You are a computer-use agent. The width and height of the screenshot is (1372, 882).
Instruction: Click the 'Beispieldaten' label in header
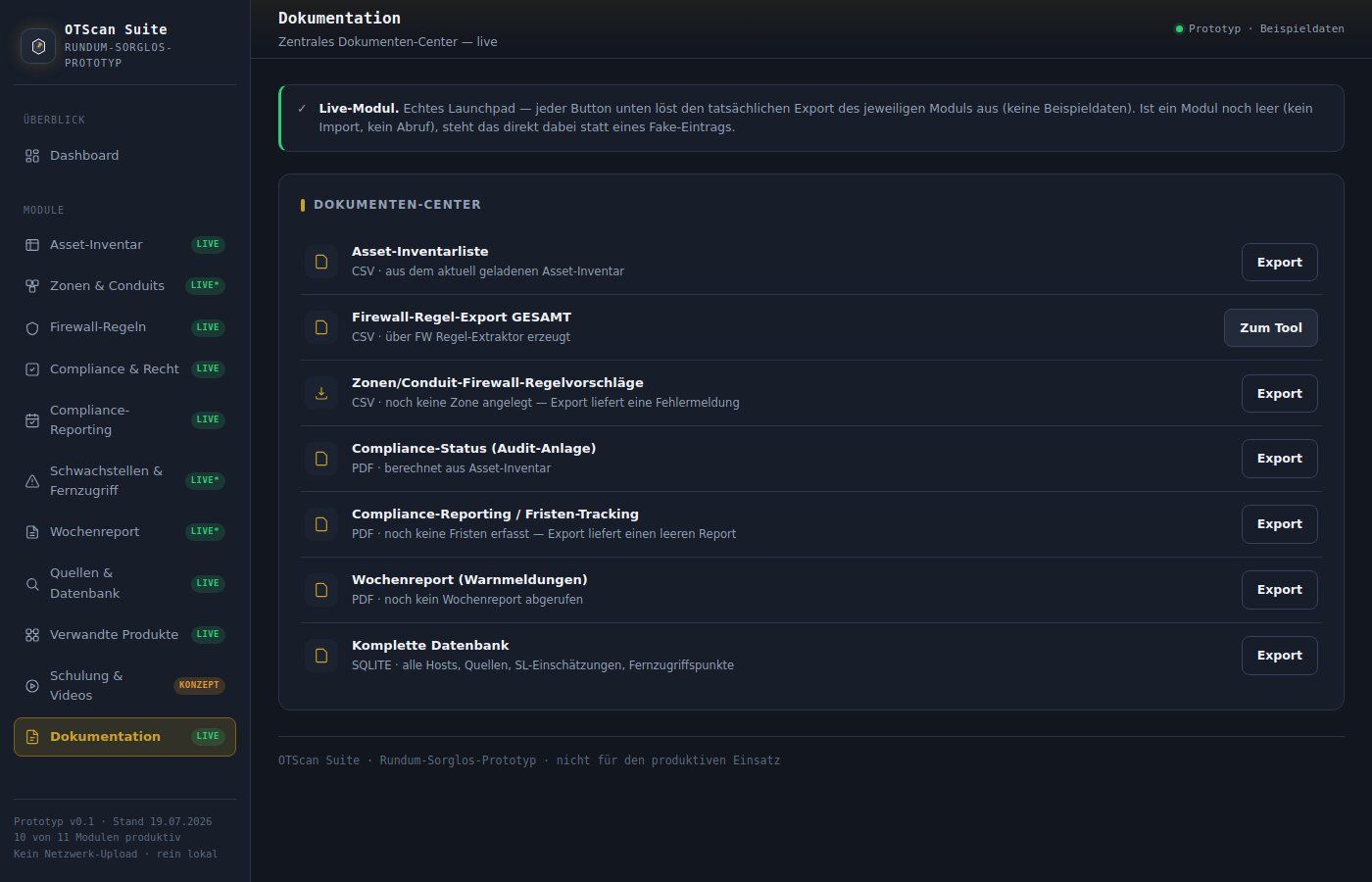point(1301,29)
